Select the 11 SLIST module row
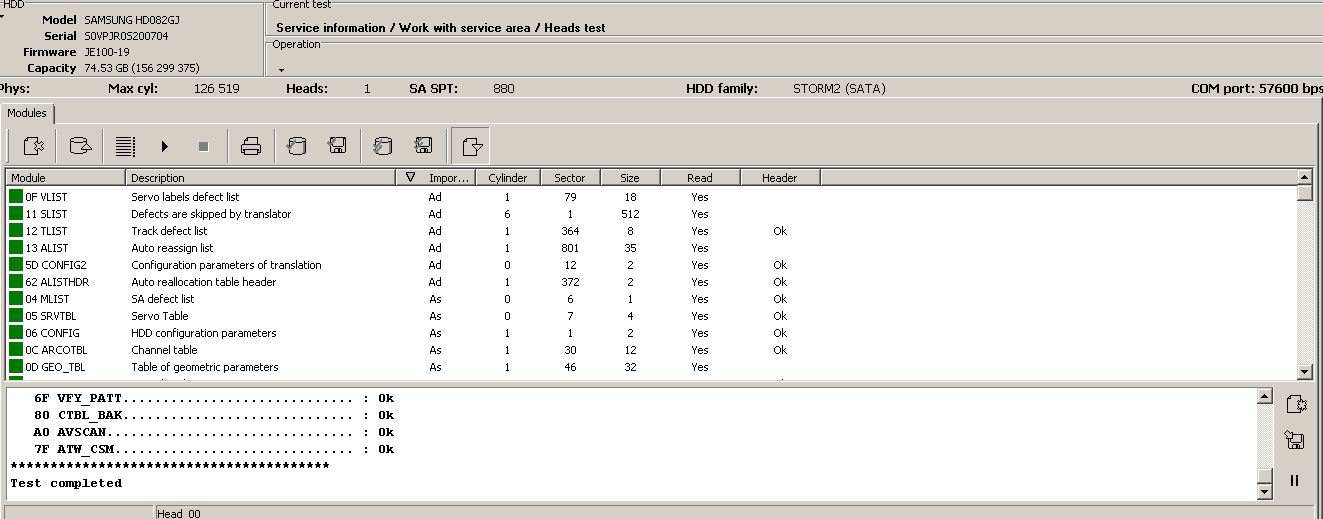The height and width of the screenshot is (519, 1323). coord(651,214)
